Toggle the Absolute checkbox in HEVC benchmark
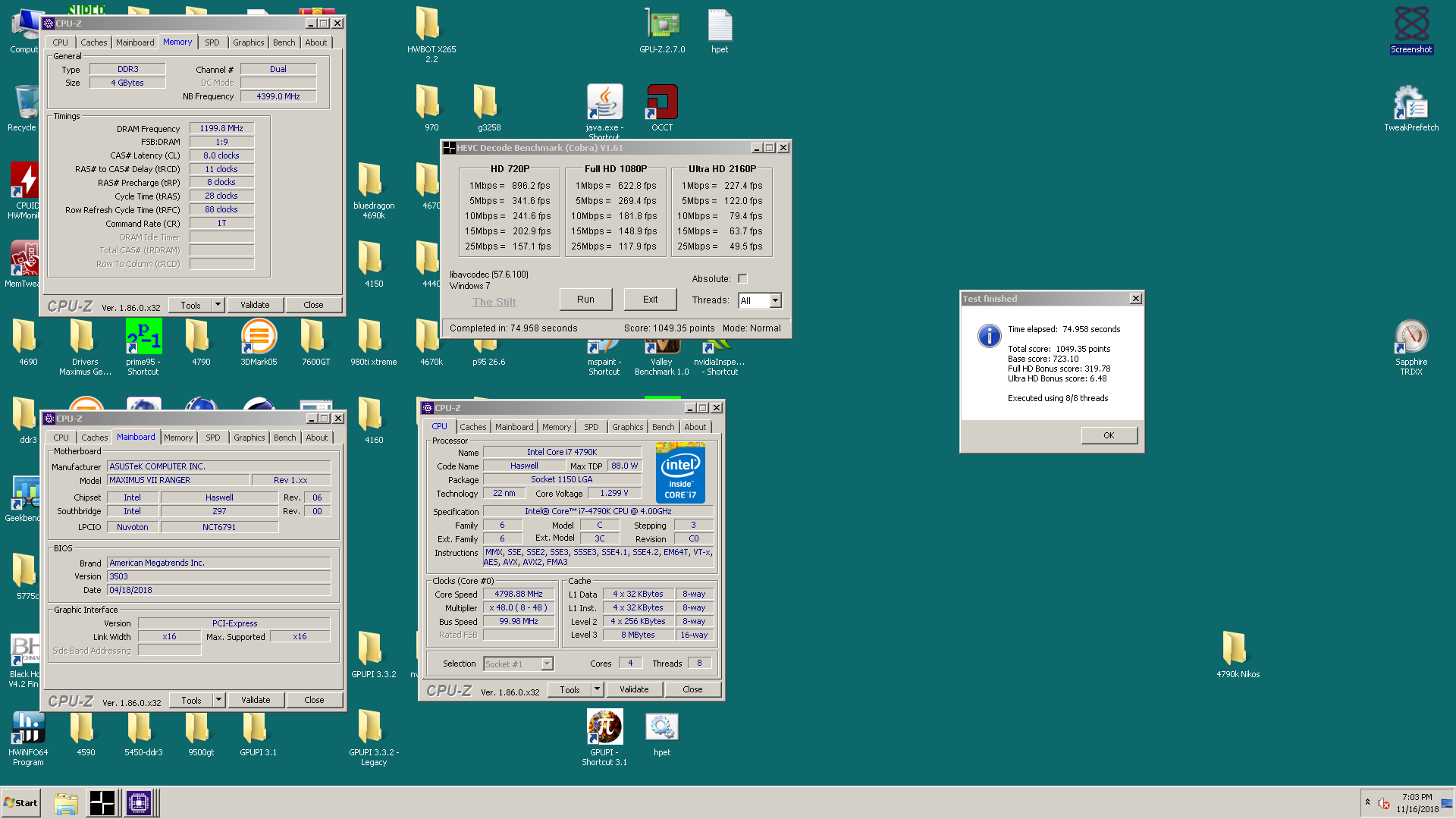 tap(742, 278)
